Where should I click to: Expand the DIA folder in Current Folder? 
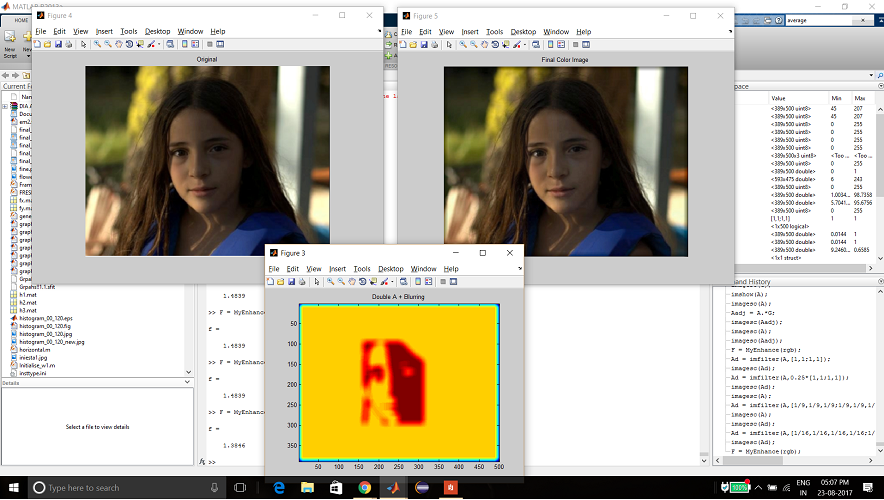[x=5, y=106]
